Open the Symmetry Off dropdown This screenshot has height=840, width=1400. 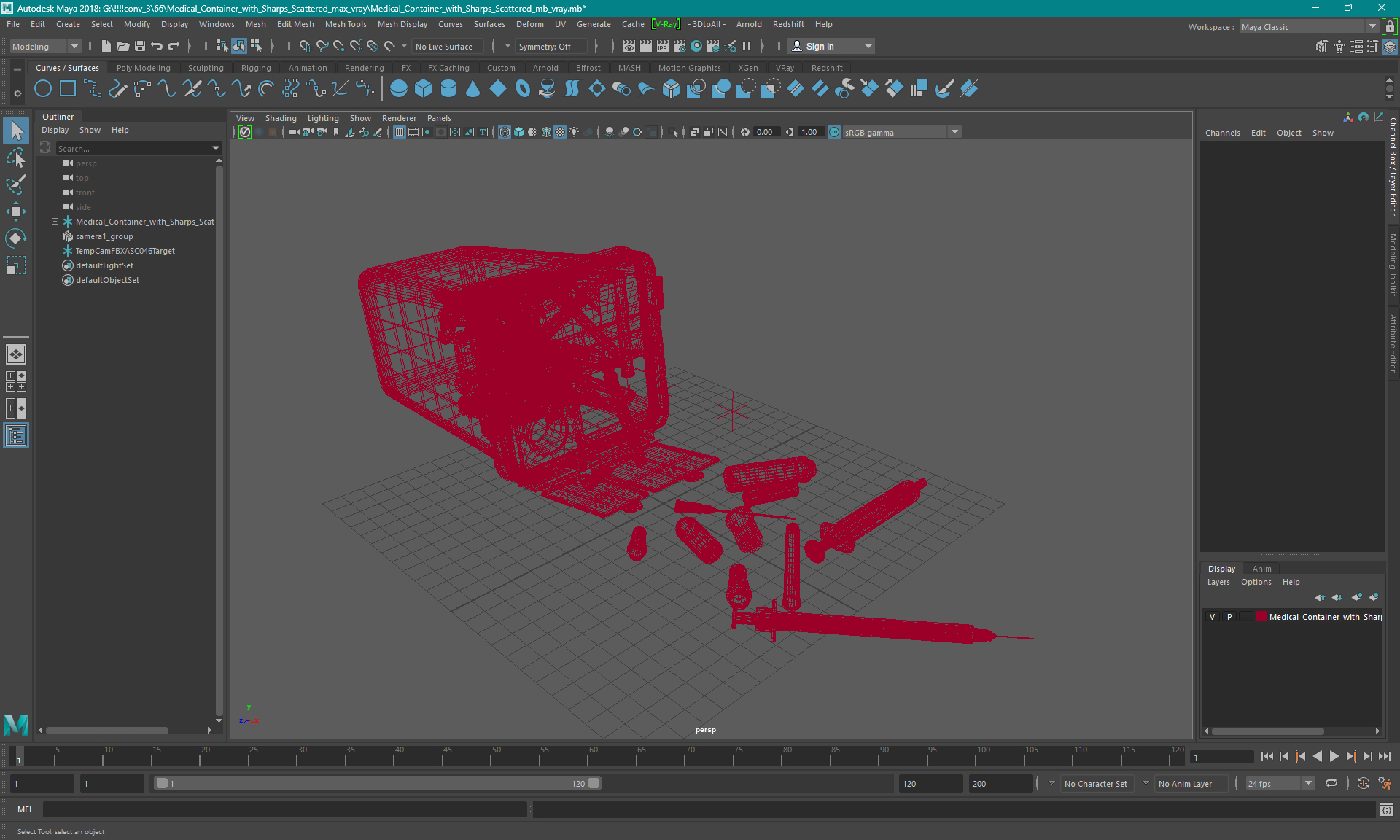pyautogui.click(x=551, y=47)
